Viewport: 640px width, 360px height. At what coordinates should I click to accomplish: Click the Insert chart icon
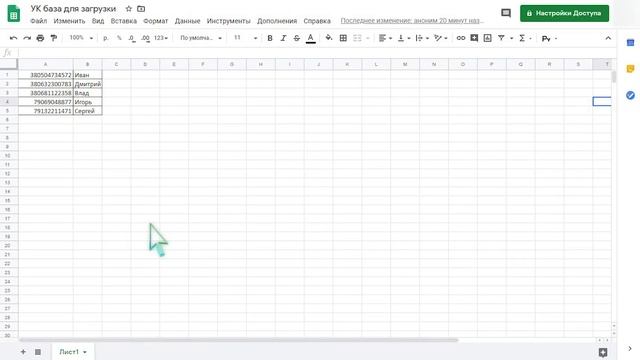point(487,38)
